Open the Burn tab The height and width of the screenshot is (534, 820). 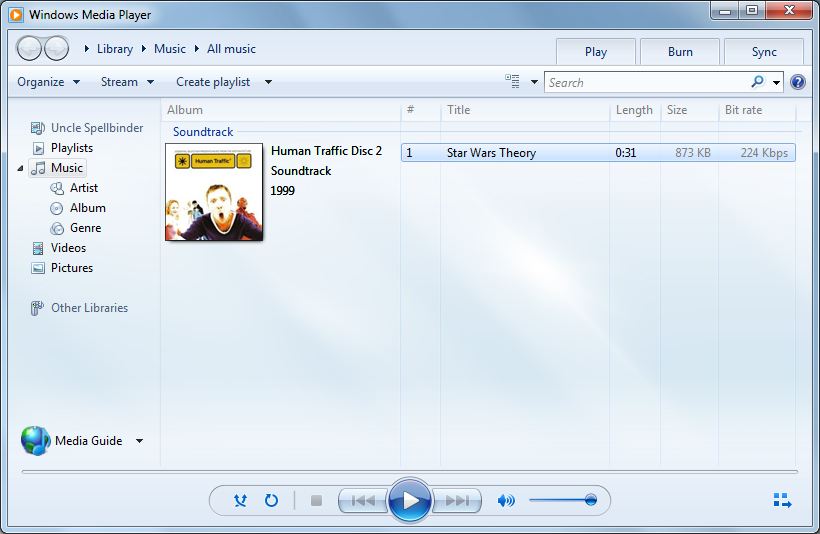click(680, 52)
